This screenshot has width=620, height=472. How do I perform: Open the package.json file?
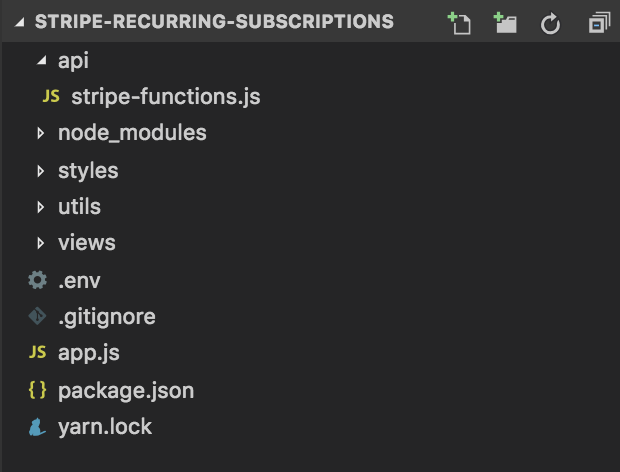(126, 391)
